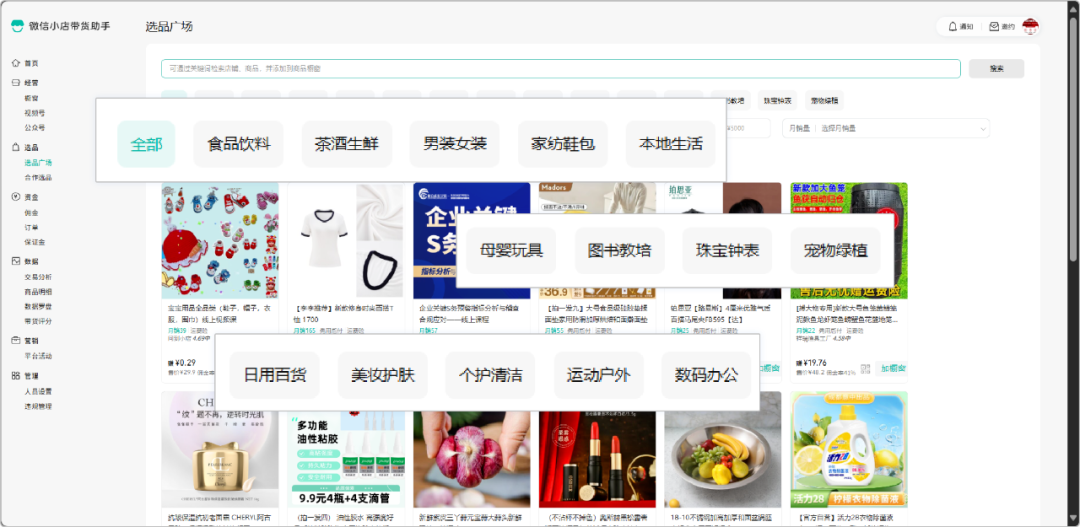
Task: Open the Madors product thumbnail
Action: coord(597,240)
